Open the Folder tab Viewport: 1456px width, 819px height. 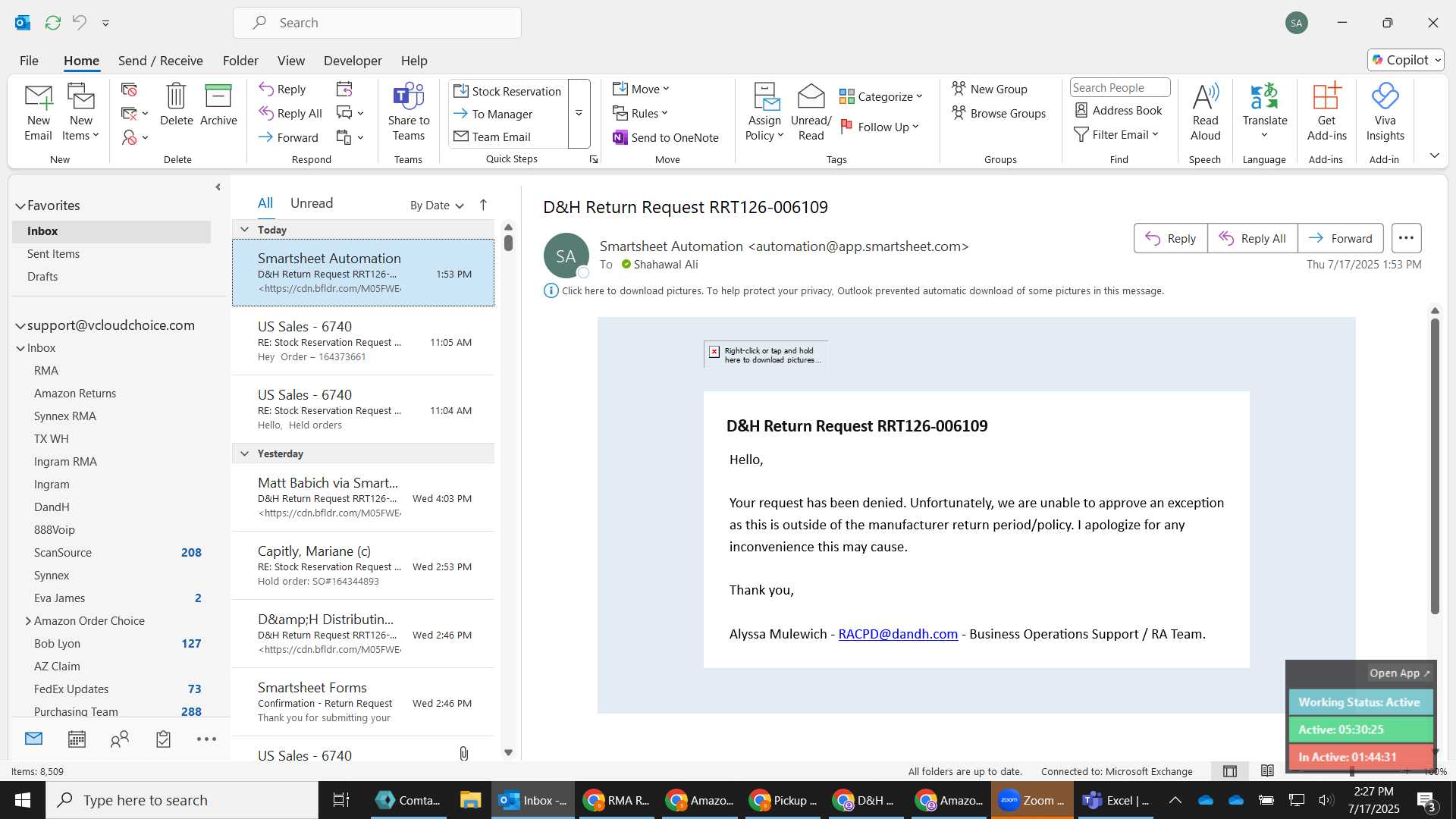tap(240, 60)
